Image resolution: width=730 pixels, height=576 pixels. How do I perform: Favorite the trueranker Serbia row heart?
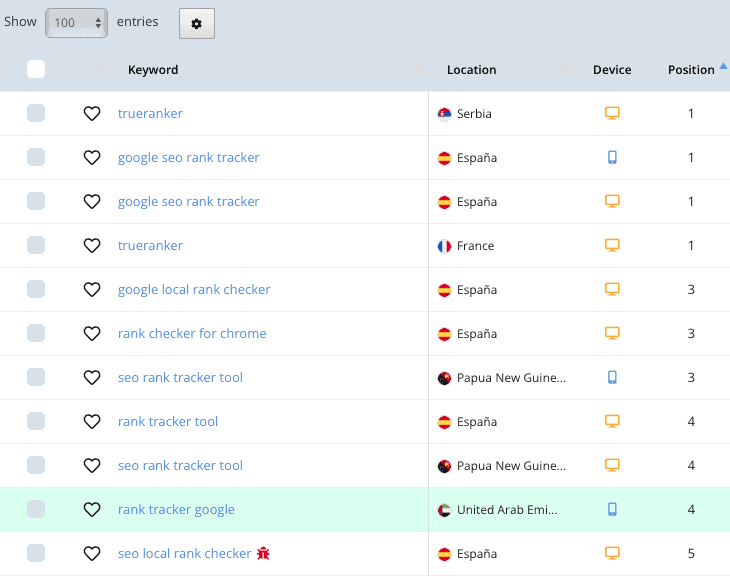[x=92, y=113]
